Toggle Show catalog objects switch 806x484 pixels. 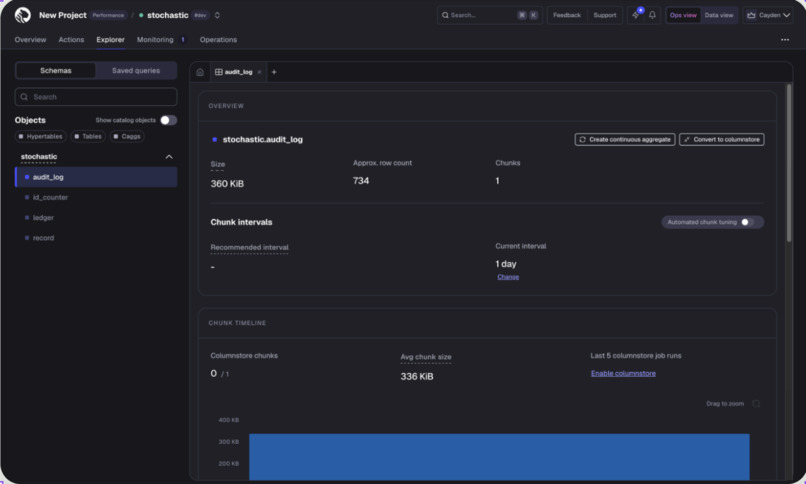168,120
